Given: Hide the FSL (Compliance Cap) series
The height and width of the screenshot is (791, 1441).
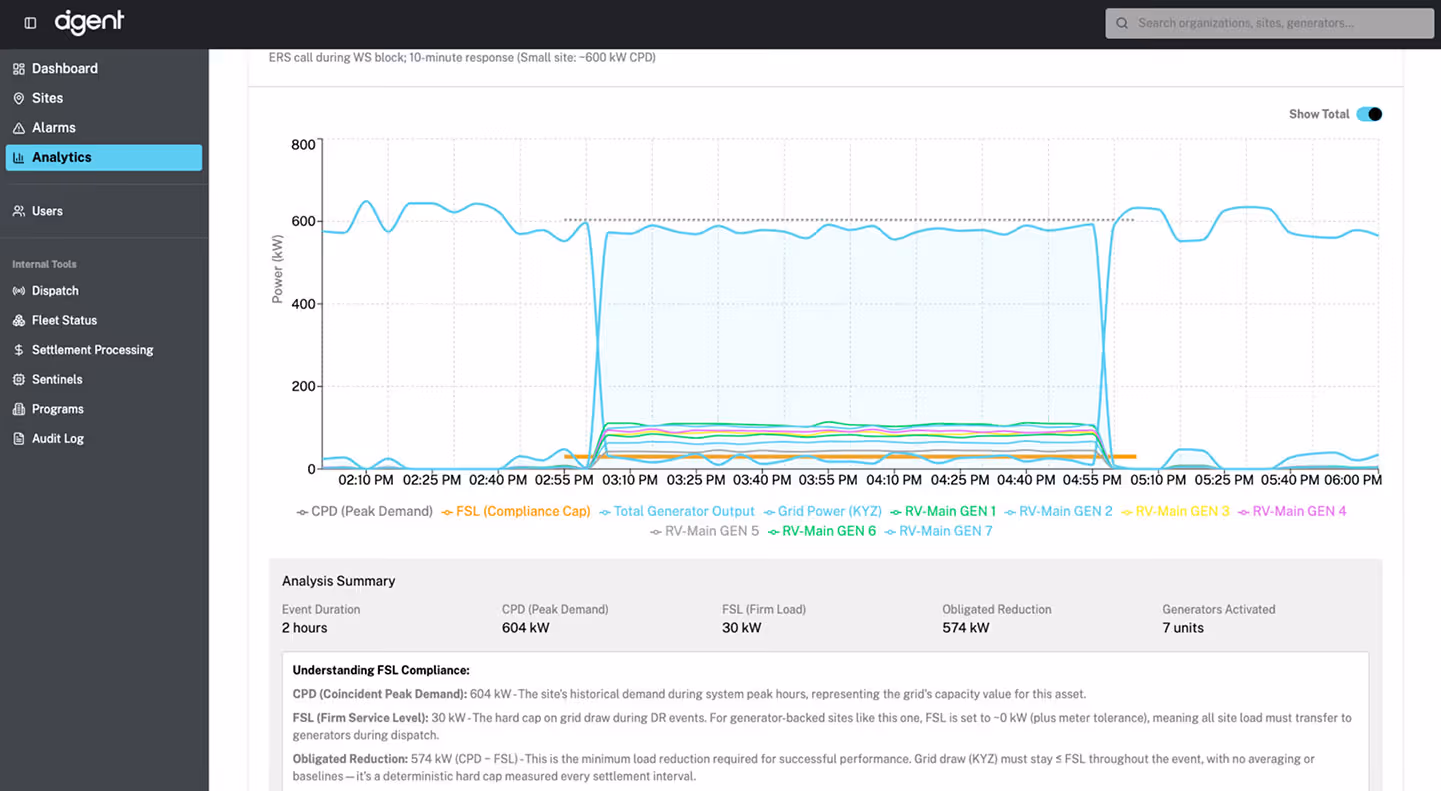Looking at the screenshot, I should click(x=524, y=511).
